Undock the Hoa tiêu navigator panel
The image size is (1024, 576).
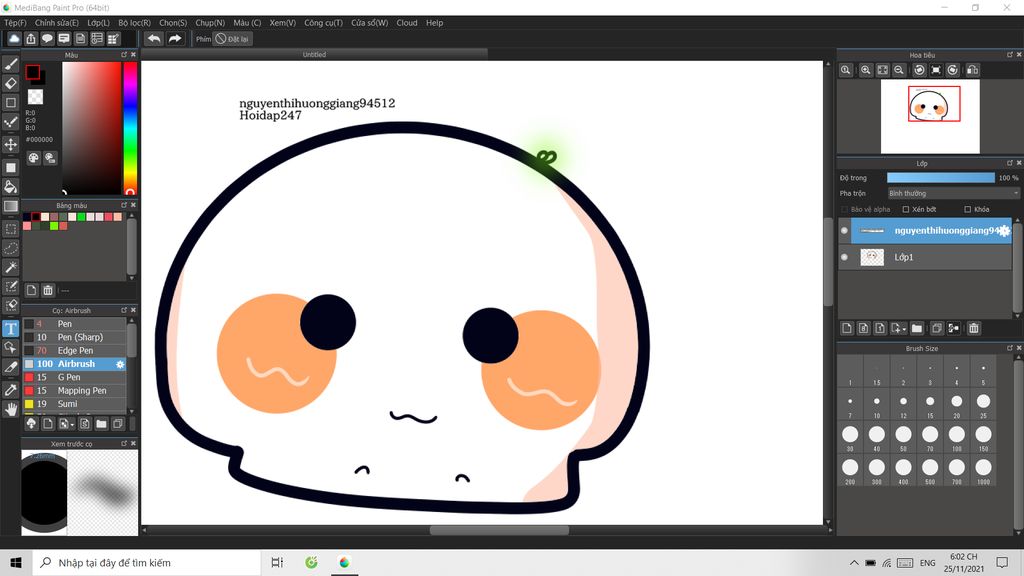coord(1010,55)
